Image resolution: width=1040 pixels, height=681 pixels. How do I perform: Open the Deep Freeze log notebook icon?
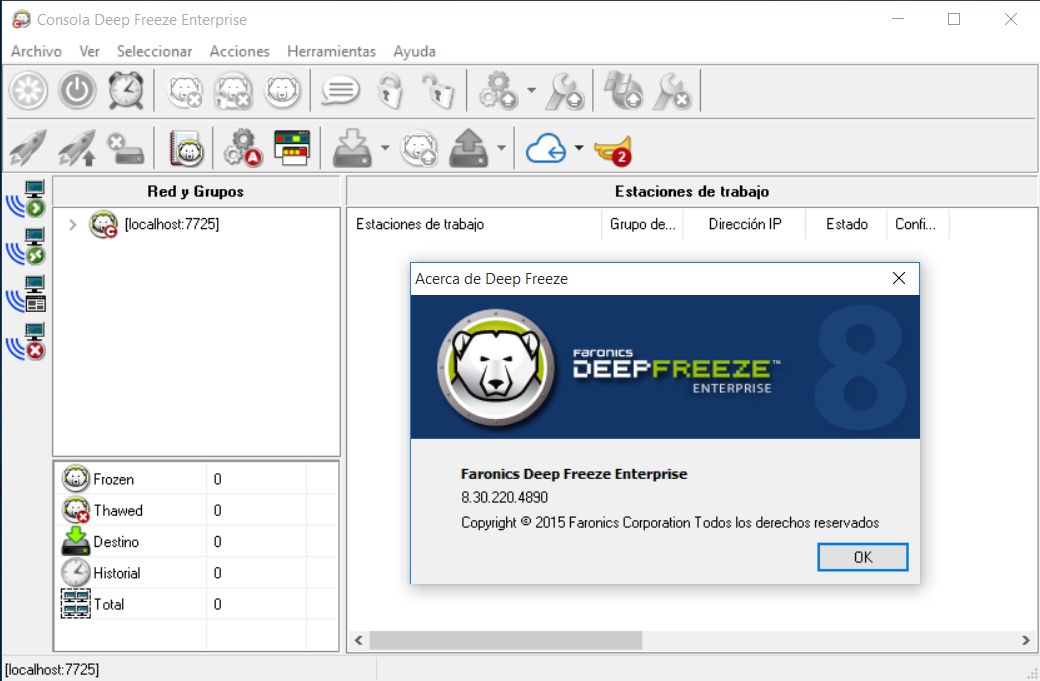pyautogui.click(x=183, y=148)
